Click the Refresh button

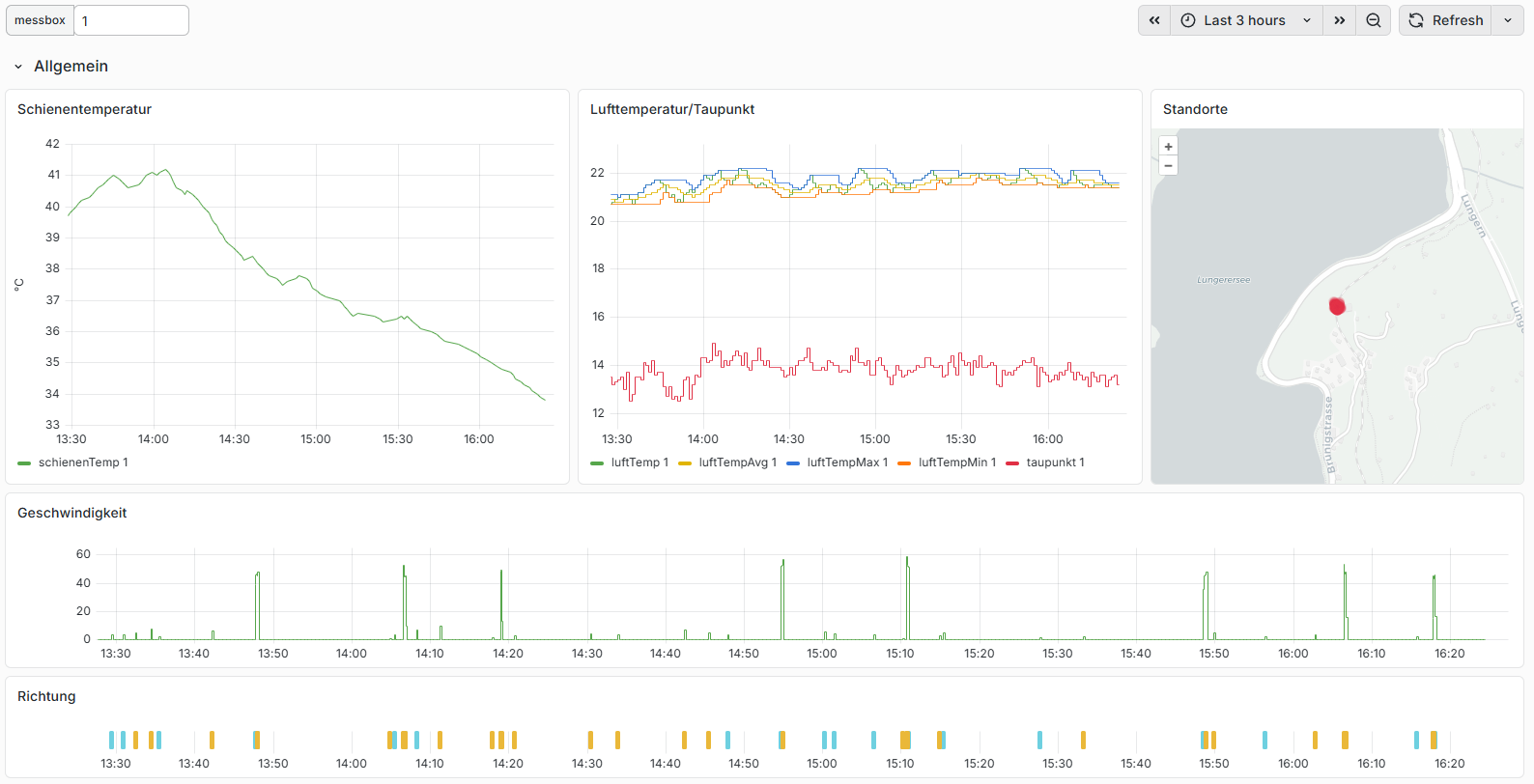coord(1446,20)
